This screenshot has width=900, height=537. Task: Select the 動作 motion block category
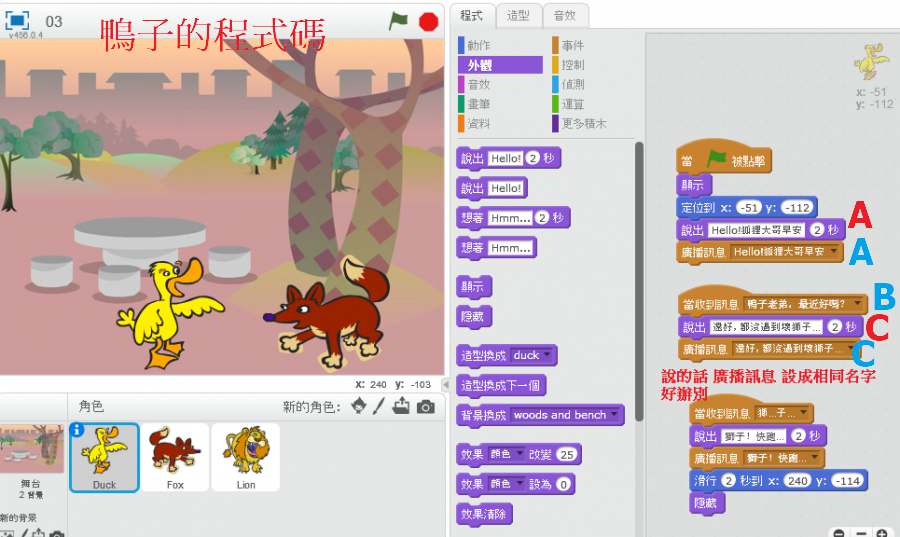click(x=478, y=45)
